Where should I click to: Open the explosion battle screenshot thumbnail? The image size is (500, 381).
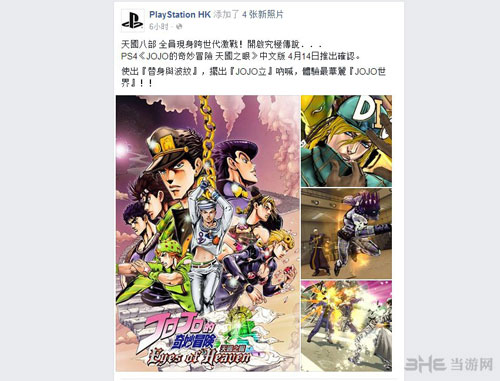[346, 326]
